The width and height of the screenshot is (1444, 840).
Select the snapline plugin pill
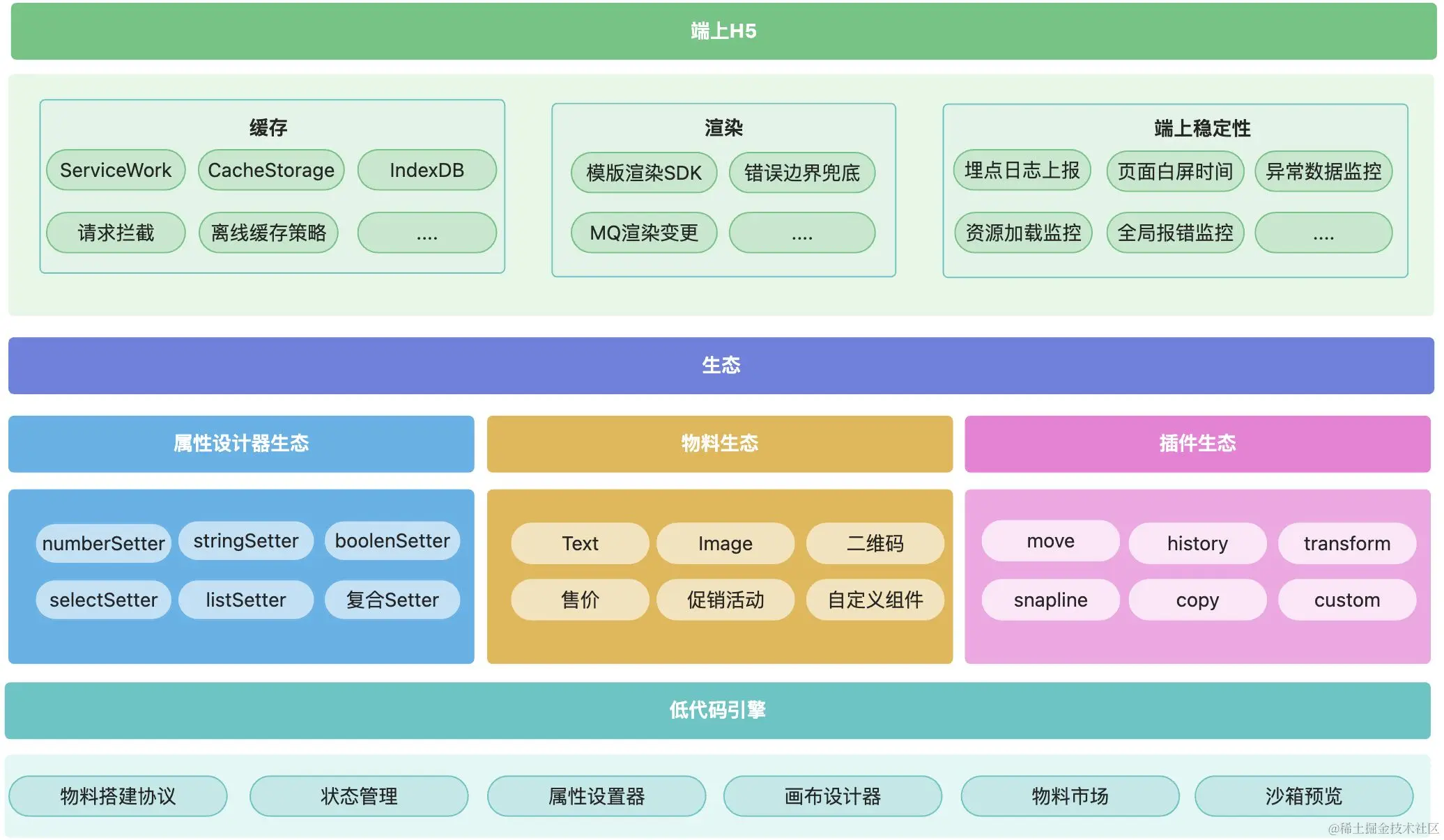pyautogui.click(x=1050, y=600)
